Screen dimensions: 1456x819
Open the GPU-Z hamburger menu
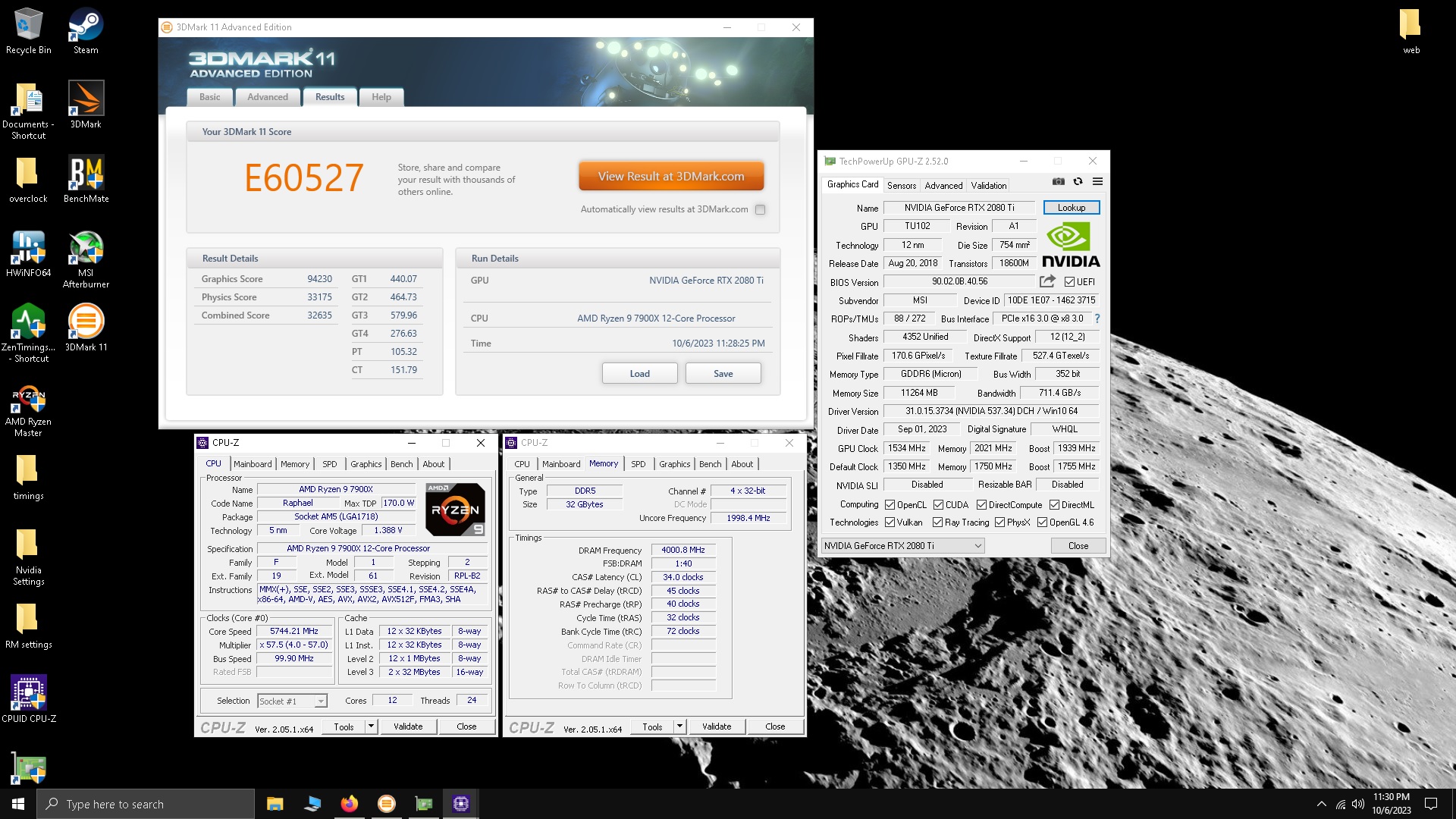pos(1097,182)
